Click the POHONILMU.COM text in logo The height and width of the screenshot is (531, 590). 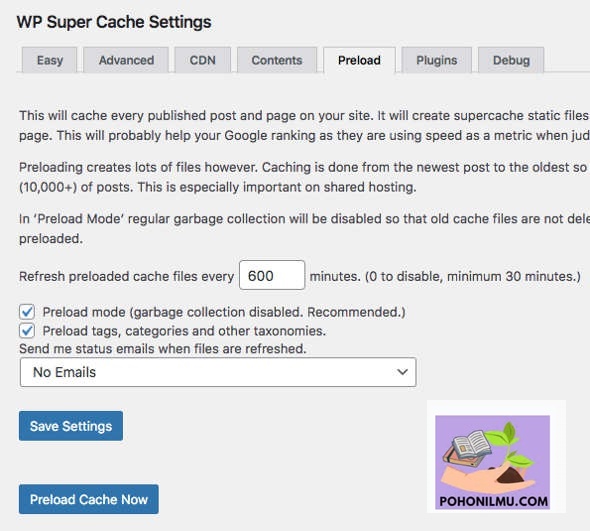[x=493, y=502]
